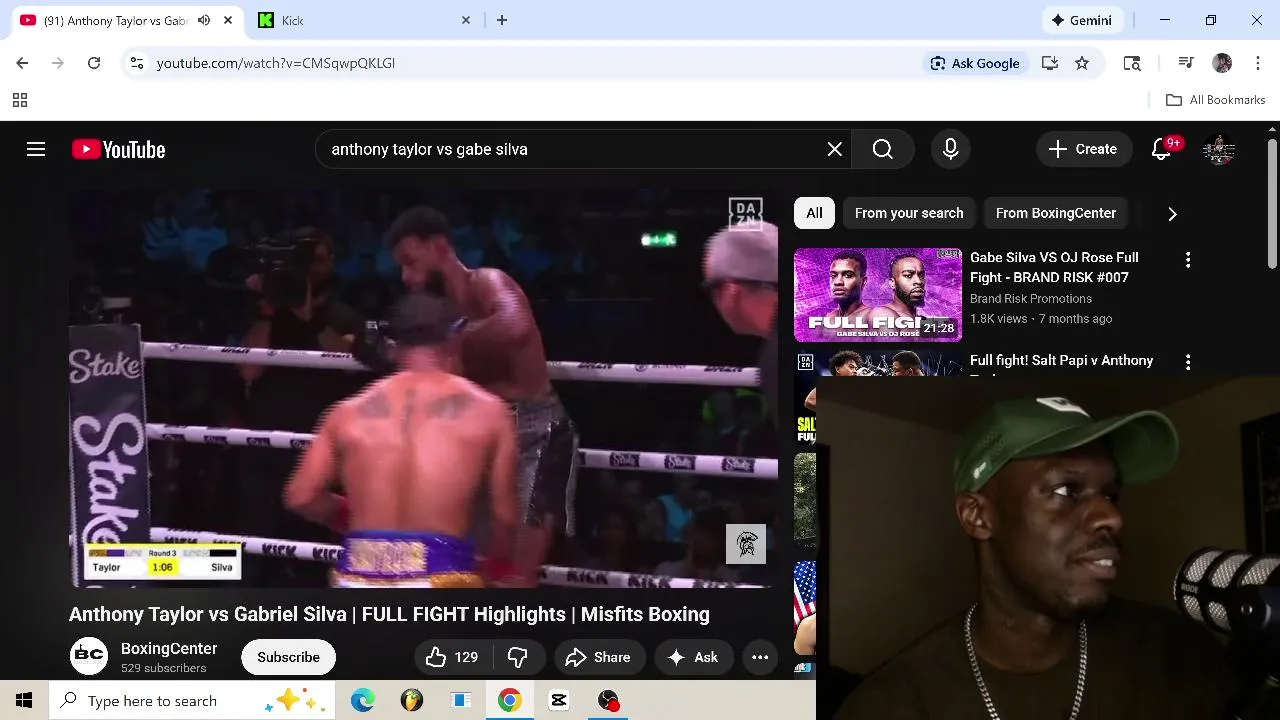Mute the tab via its speaker icon
The image size is (1280, 720).
pyautogui.click(x=204, y=20)
